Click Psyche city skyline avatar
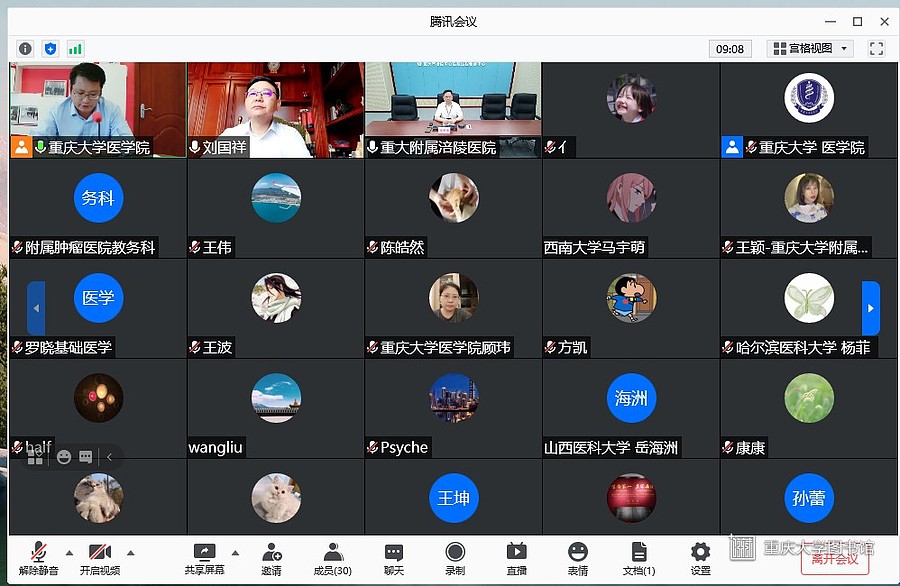This screenshot has width=900, height=586. click(453, 398)
